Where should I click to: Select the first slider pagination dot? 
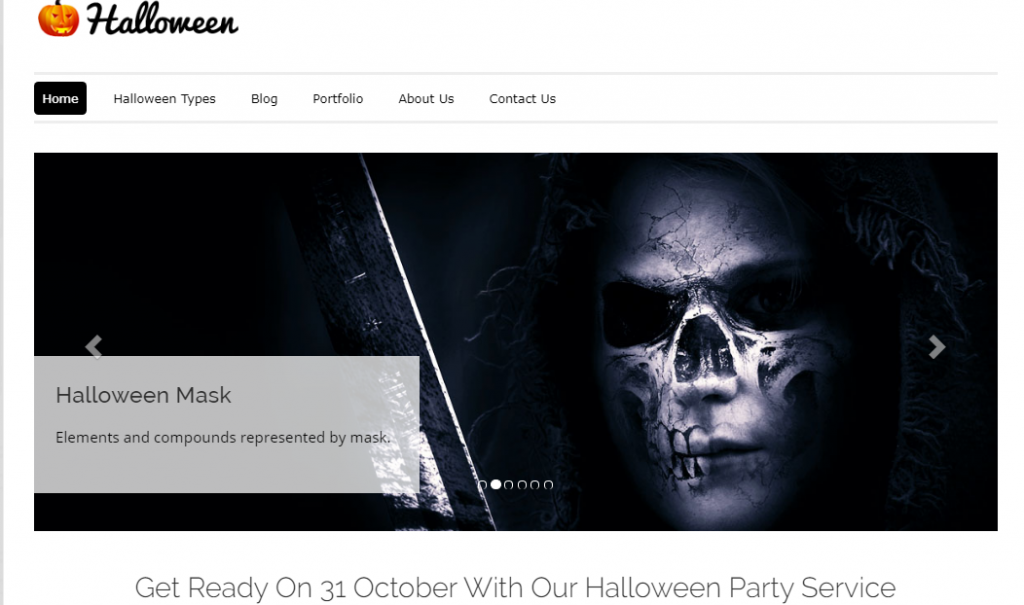click(x=483, y=485)
